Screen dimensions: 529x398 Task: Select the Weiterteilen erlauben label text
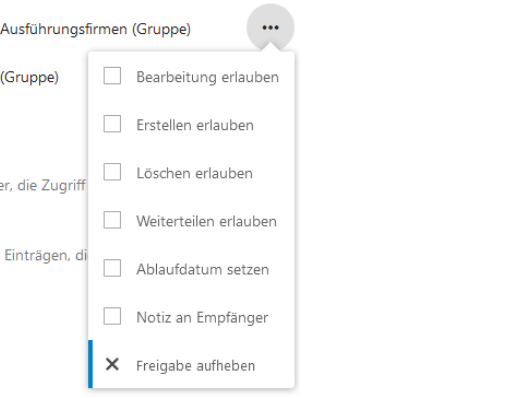click(x=206, y=222)
